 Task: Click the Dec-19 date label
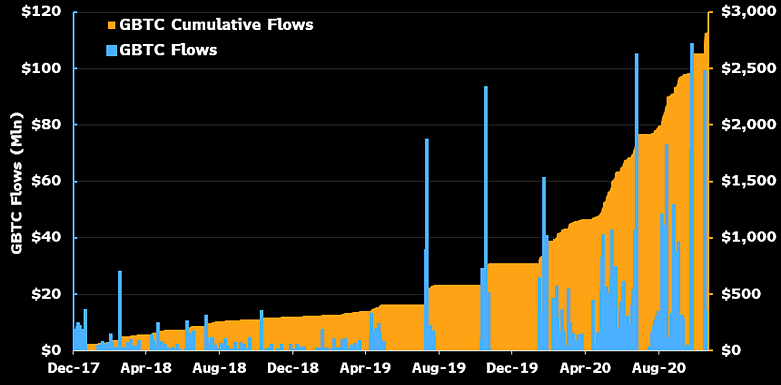tap(513, 369)
